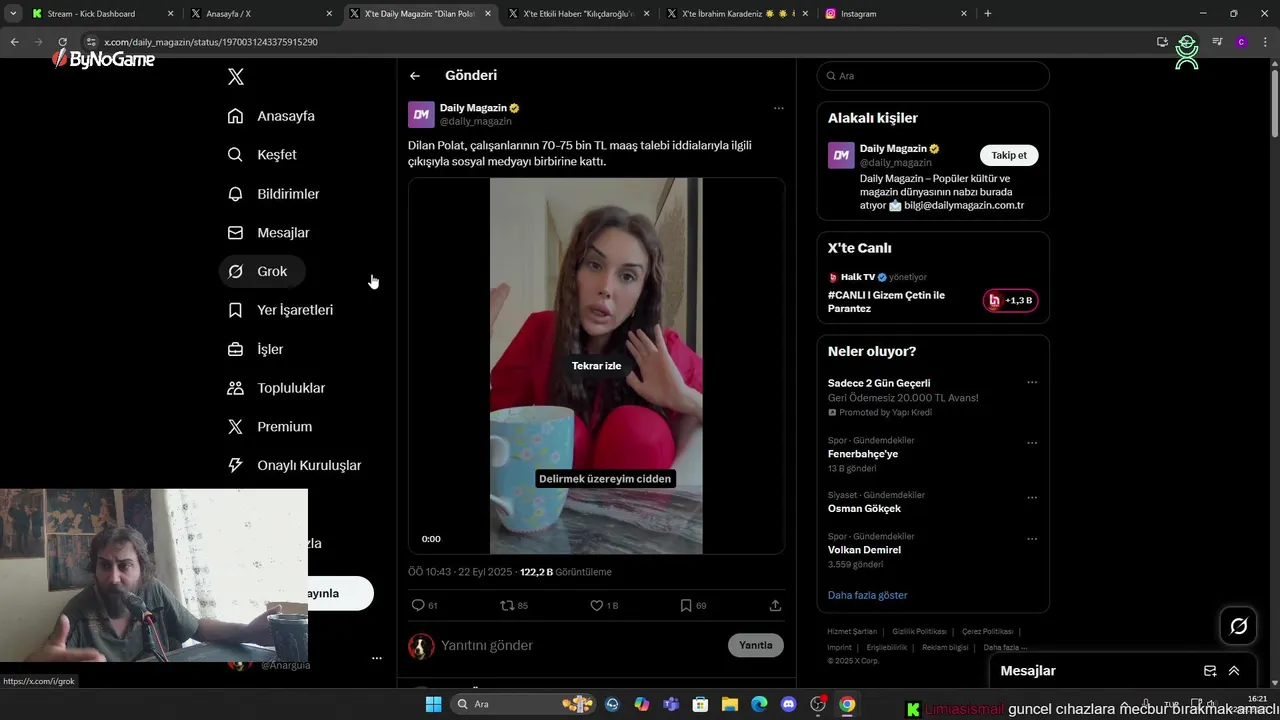Click Daha fazla göster link

point(867,595)
